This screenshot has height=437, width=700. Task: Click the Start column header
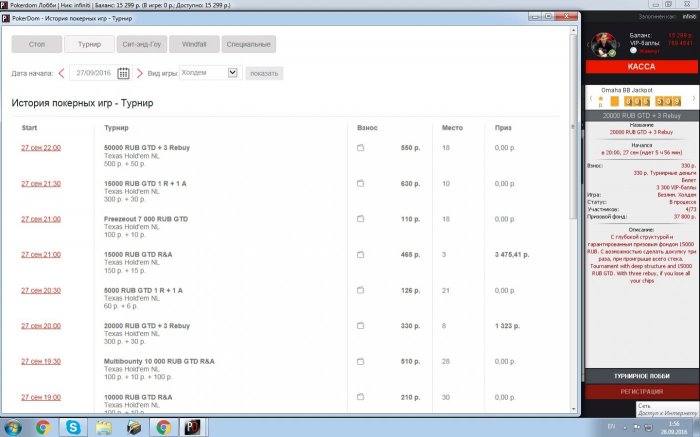click(x=29, y=128)
